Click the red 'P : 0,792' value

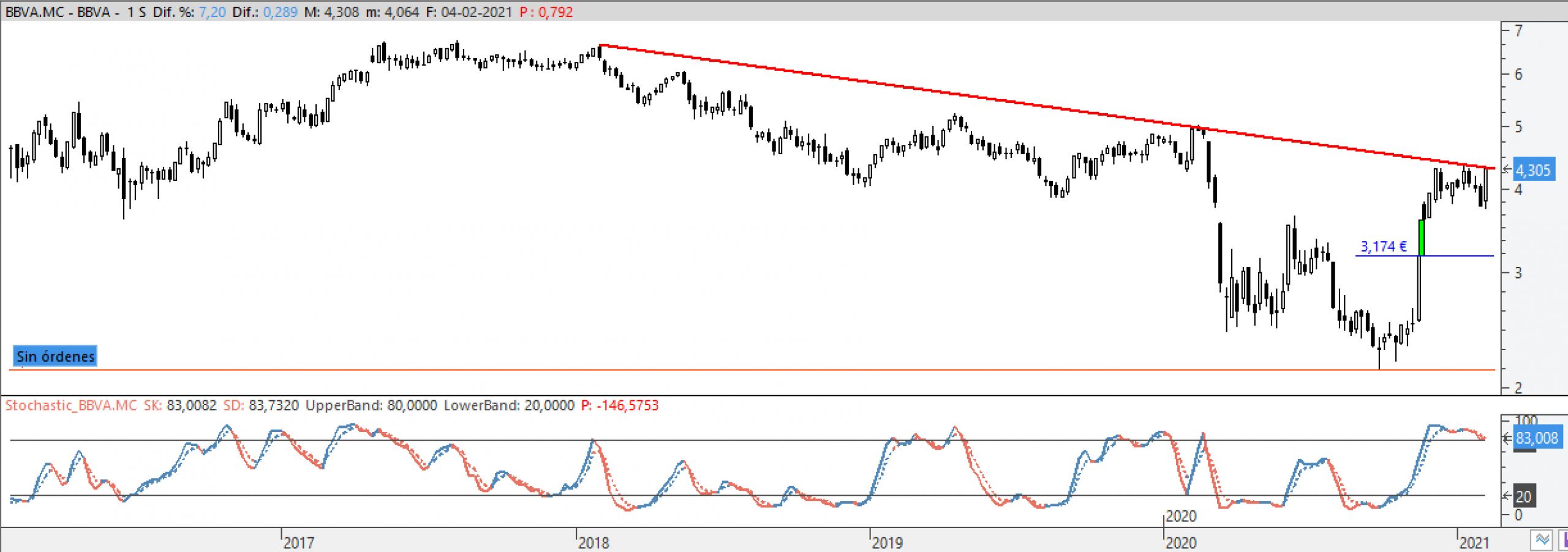click(546, 12)
